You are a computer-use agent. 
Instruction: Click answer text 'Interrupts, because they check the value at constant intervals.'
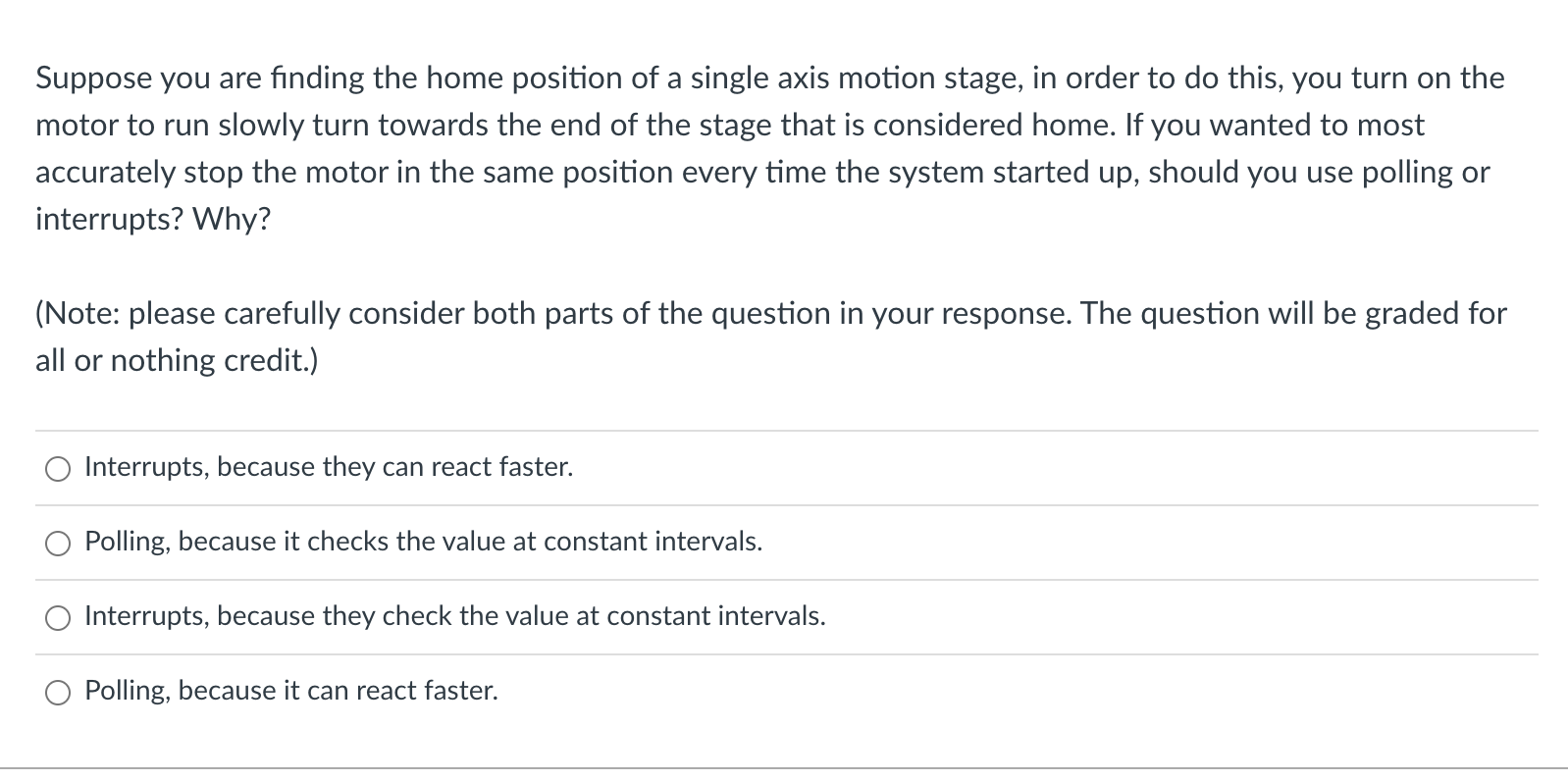(x=455, y=616)
